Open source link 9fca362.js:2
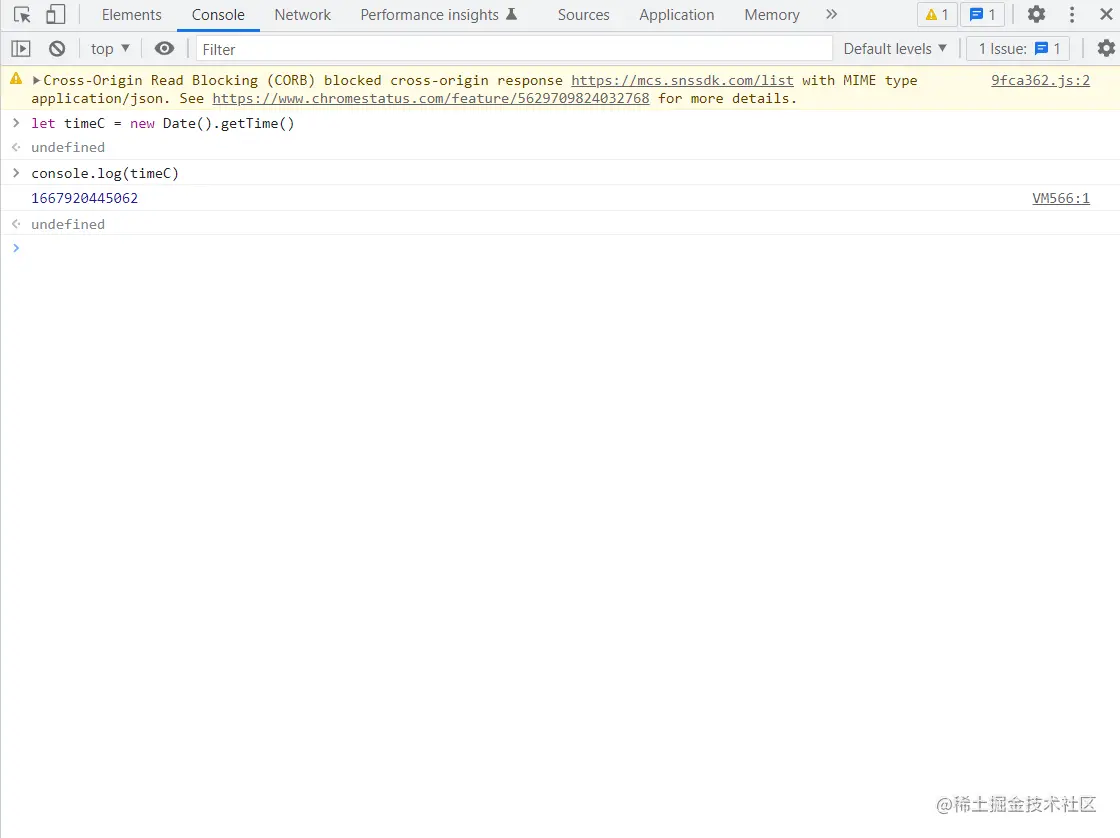 click(x=1040, y=80)
